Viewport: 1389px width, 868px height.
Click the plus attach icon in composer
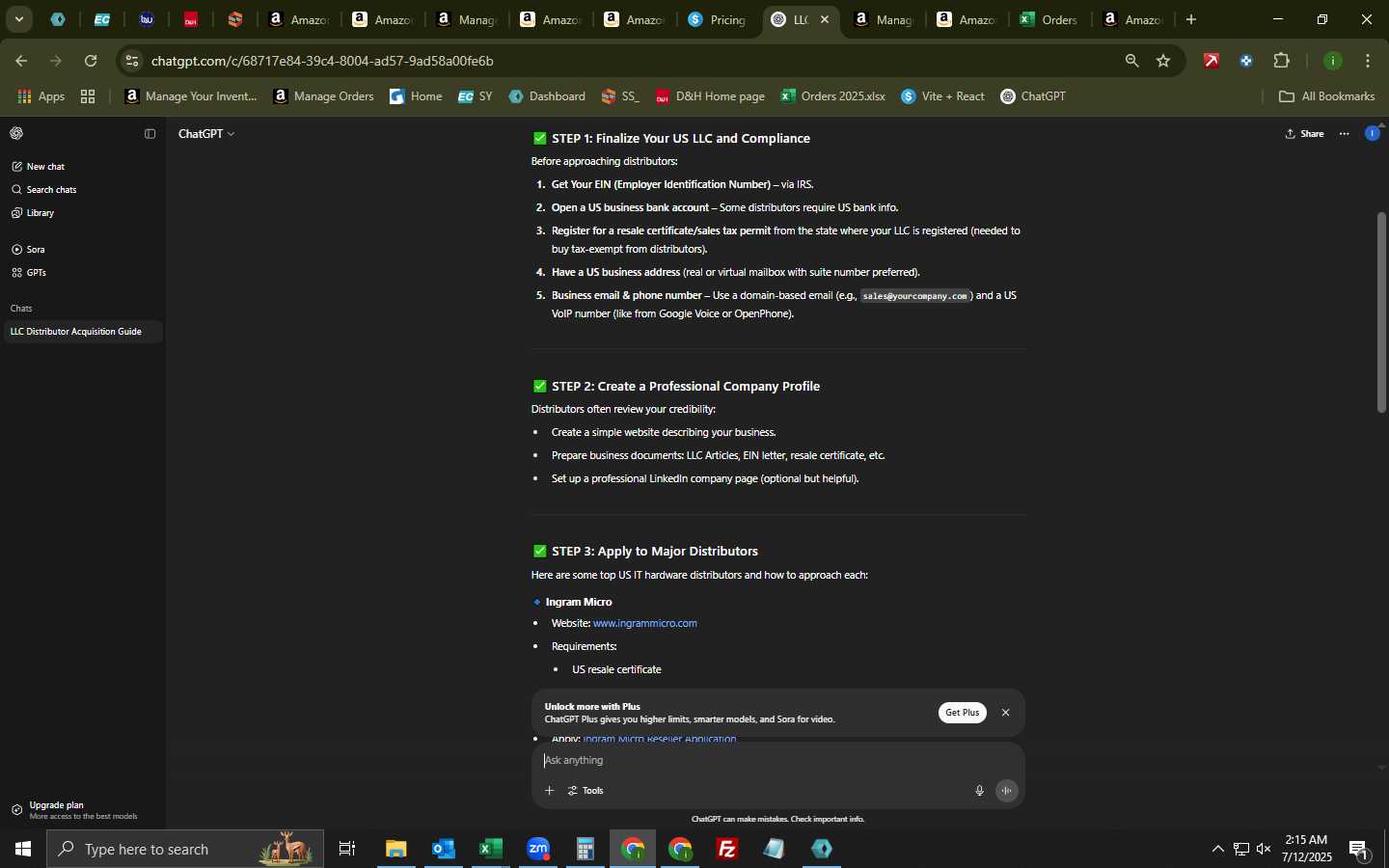pyautogui.click(x=549, y=791)
